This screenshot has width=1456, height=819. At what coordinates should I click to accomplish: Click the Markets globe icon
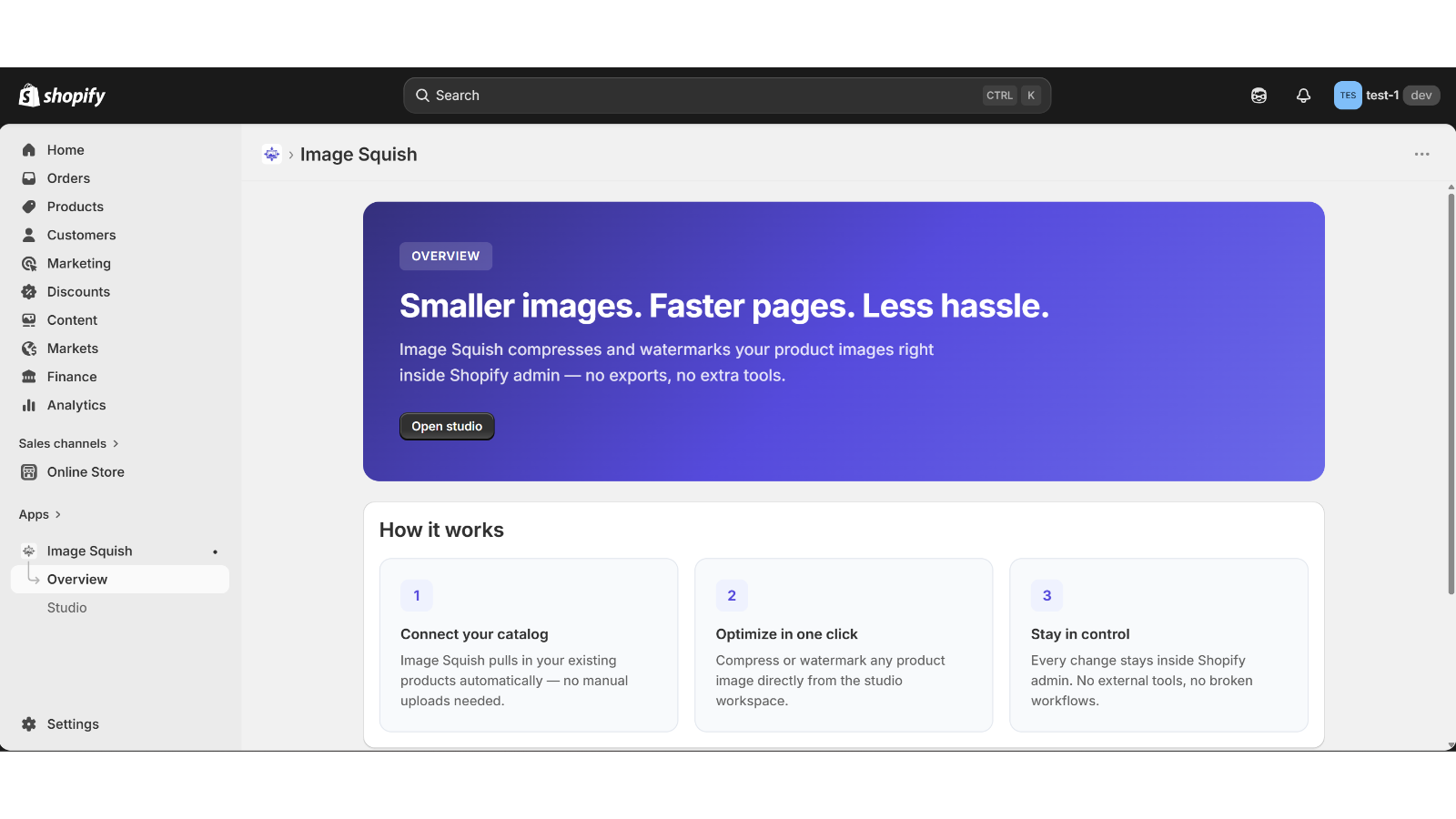coord(29,349)
